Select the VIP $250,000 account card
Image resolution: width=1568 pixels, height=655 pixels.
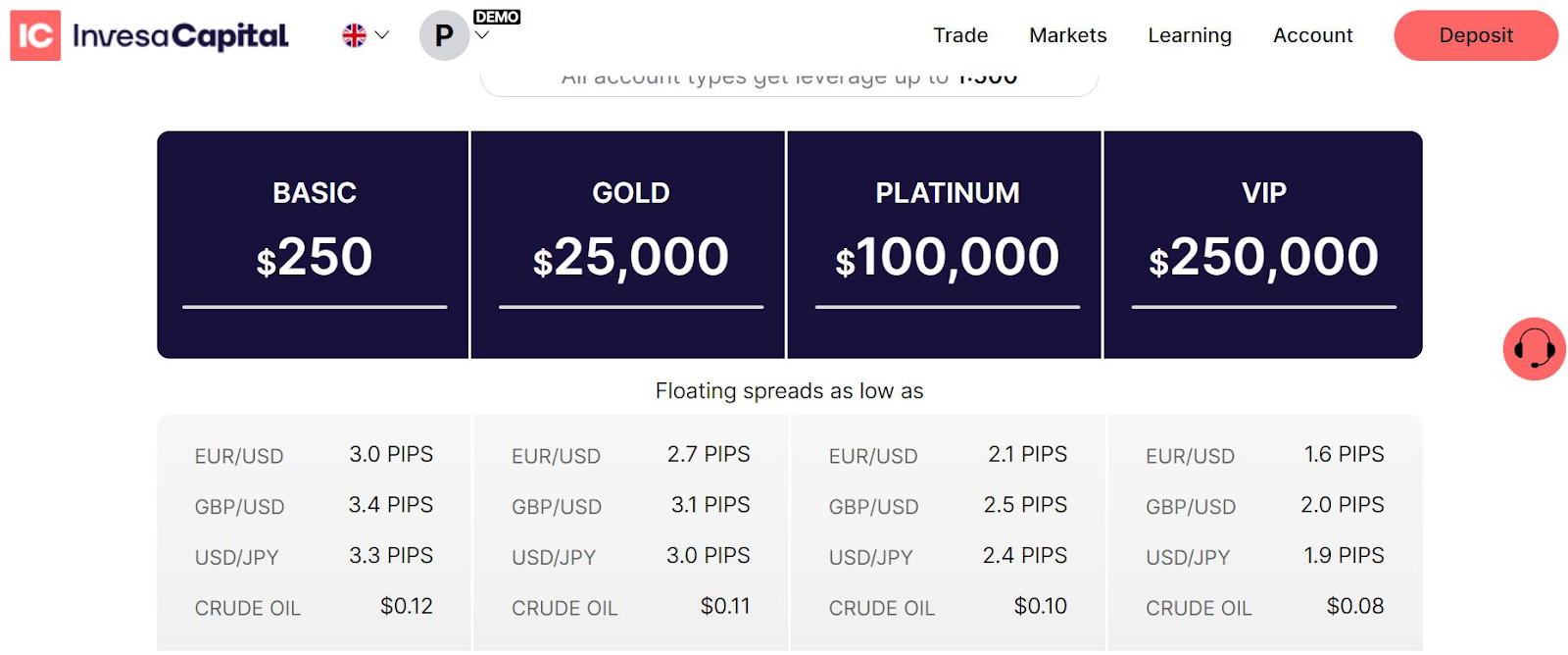pos(1263,244)
